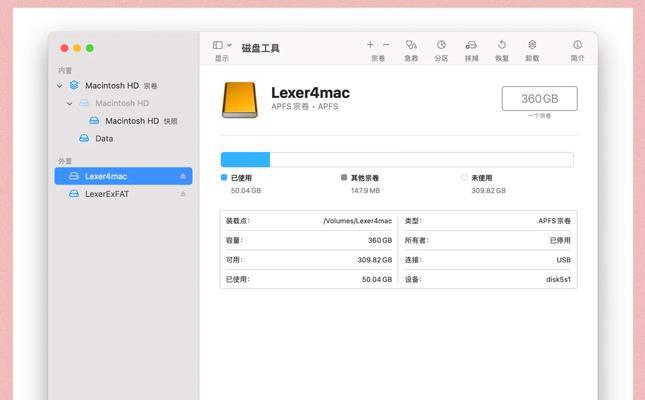Select Macintosh HD 快照 snapshot row
The image size is (645, 400).
pos(123,121)
